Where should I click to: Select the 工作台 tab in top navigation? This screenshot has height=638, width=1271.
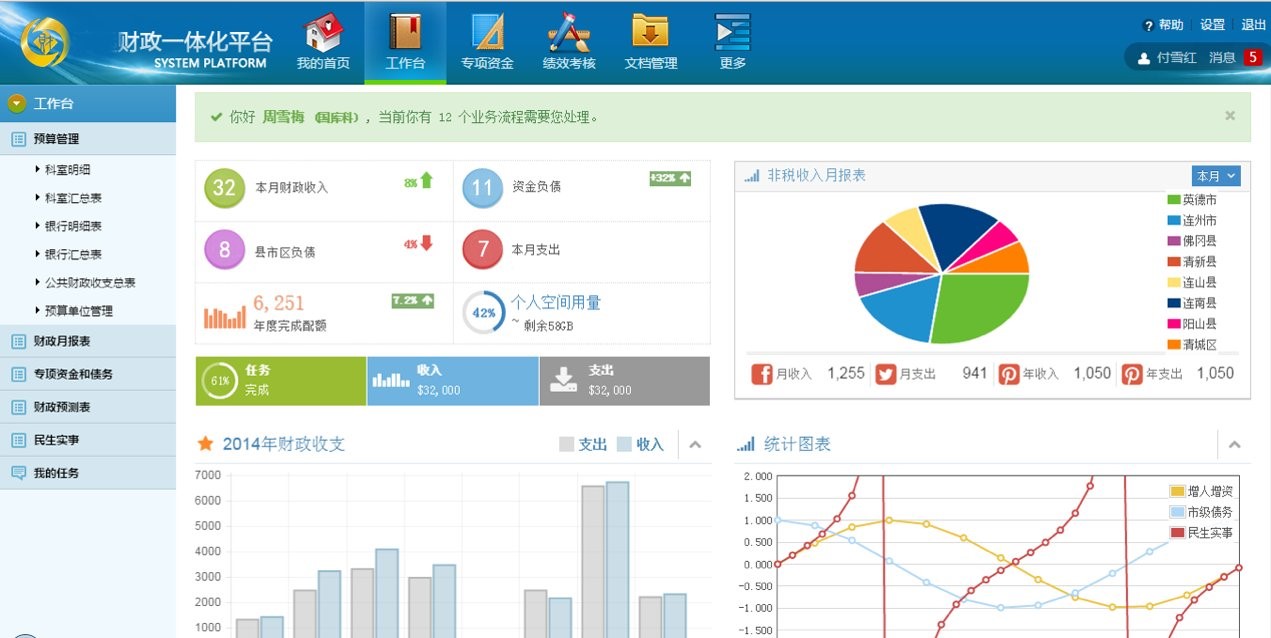[405, 42]
